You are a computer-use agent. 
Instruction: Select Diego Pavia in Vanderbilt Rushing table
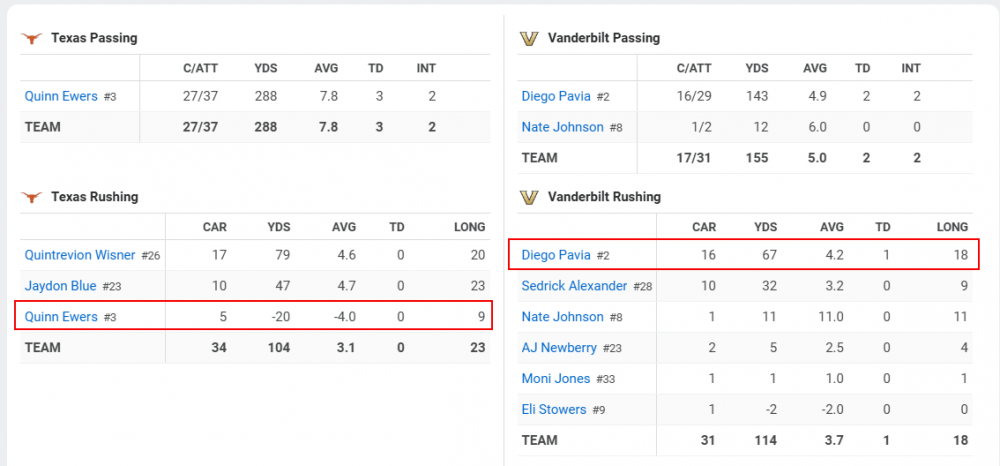click(557, 255)
